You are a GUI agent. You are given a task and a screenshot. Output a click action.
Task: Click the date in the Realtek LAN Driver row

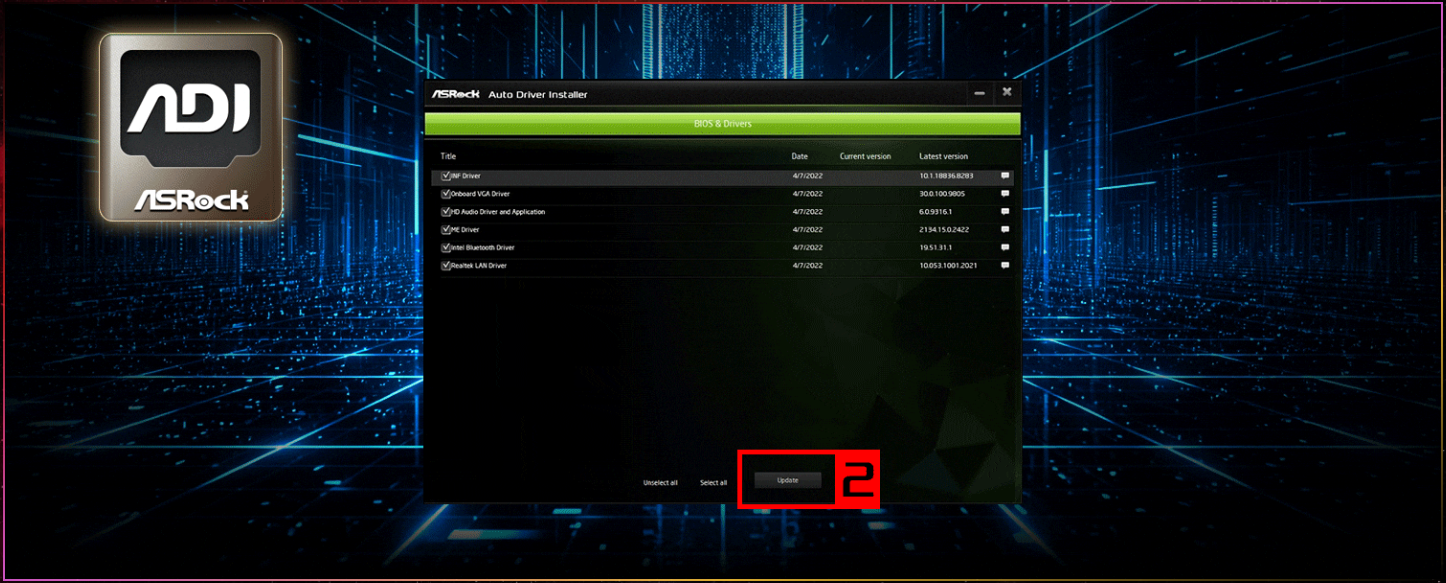point(807,265)
